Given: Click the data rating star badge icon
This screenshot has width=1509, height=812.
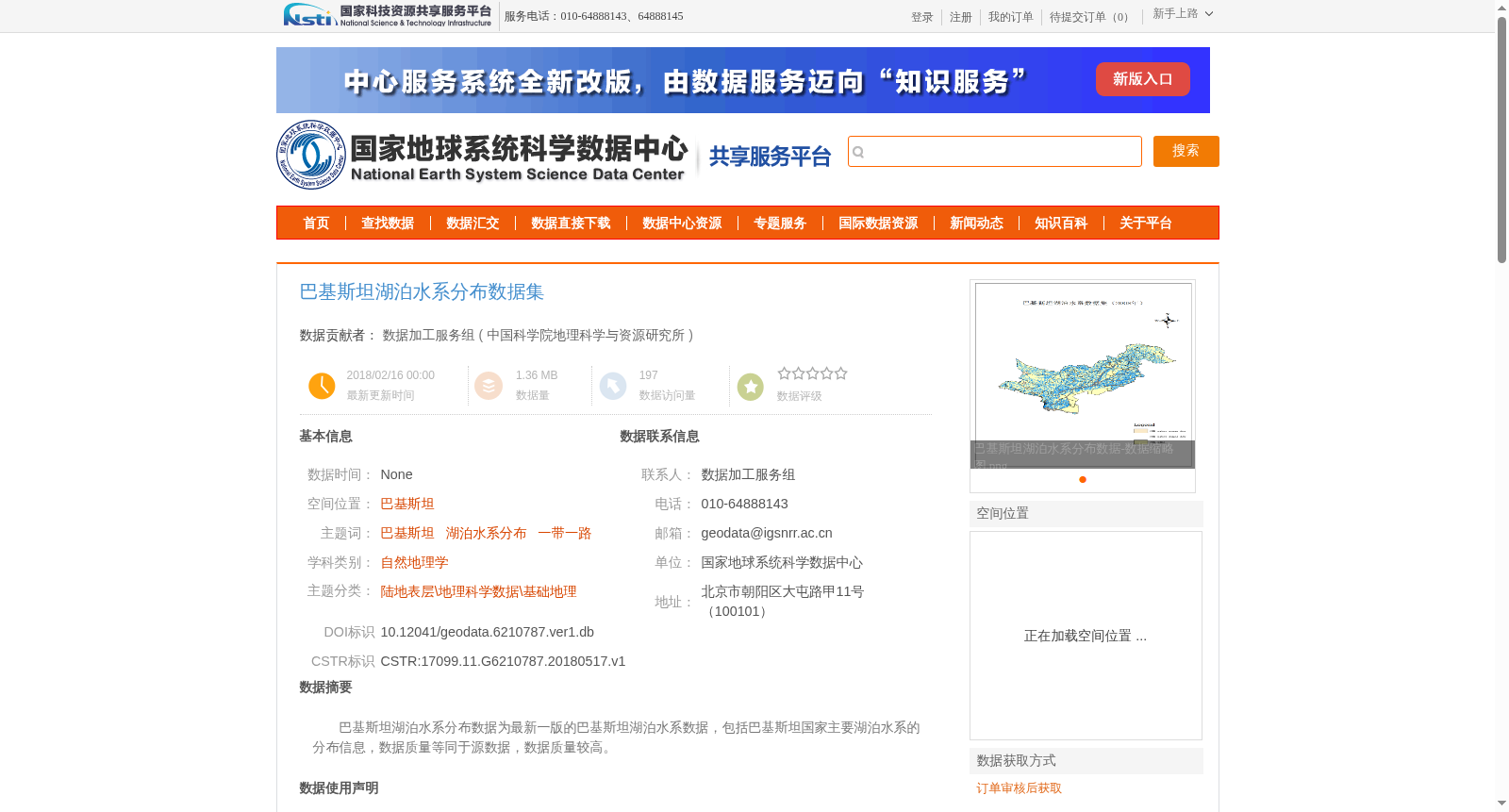Looking at the screenshot, I should [x=751, y=386].
